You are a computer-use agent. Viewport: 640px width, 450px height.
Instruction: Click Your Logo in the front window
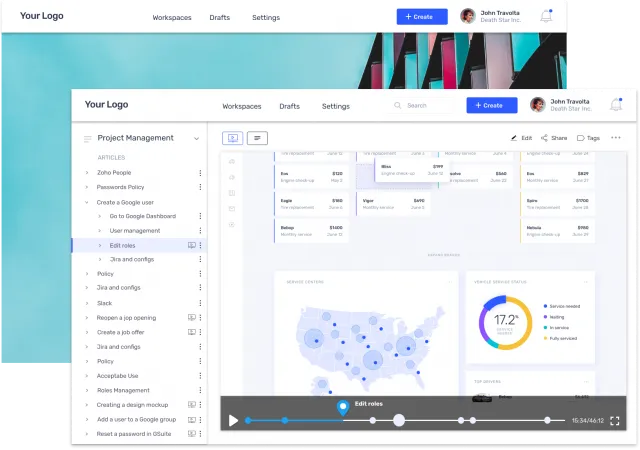pyautogui.click(x=106, y=105)
